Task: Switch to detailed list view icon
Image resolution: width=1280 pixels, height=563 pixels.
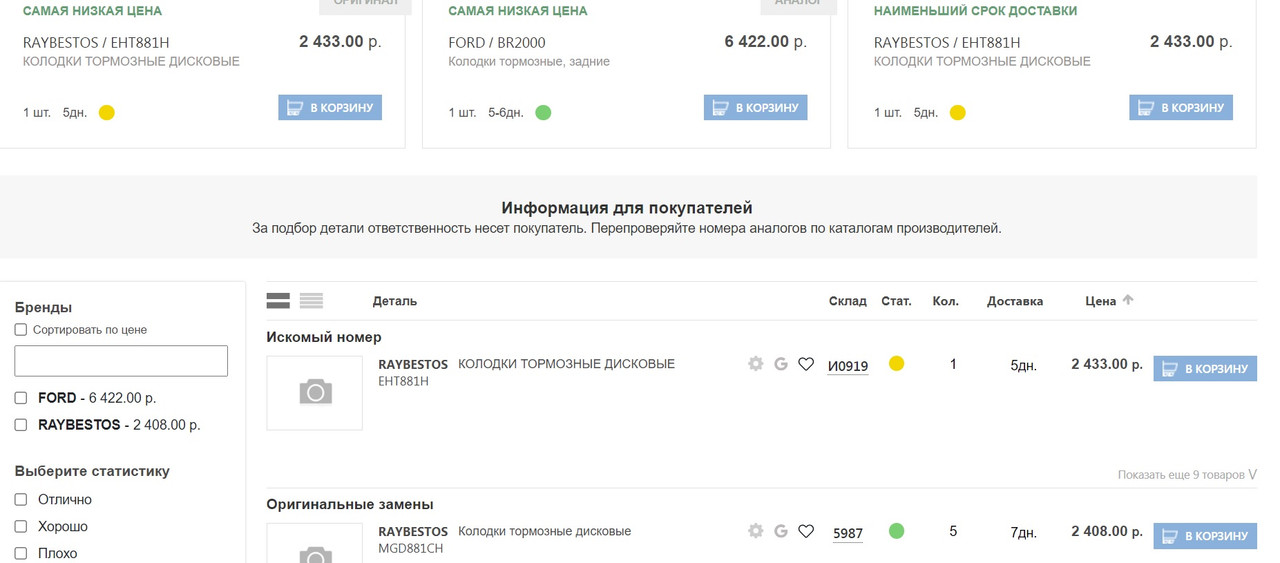Action: pos(278,300)
